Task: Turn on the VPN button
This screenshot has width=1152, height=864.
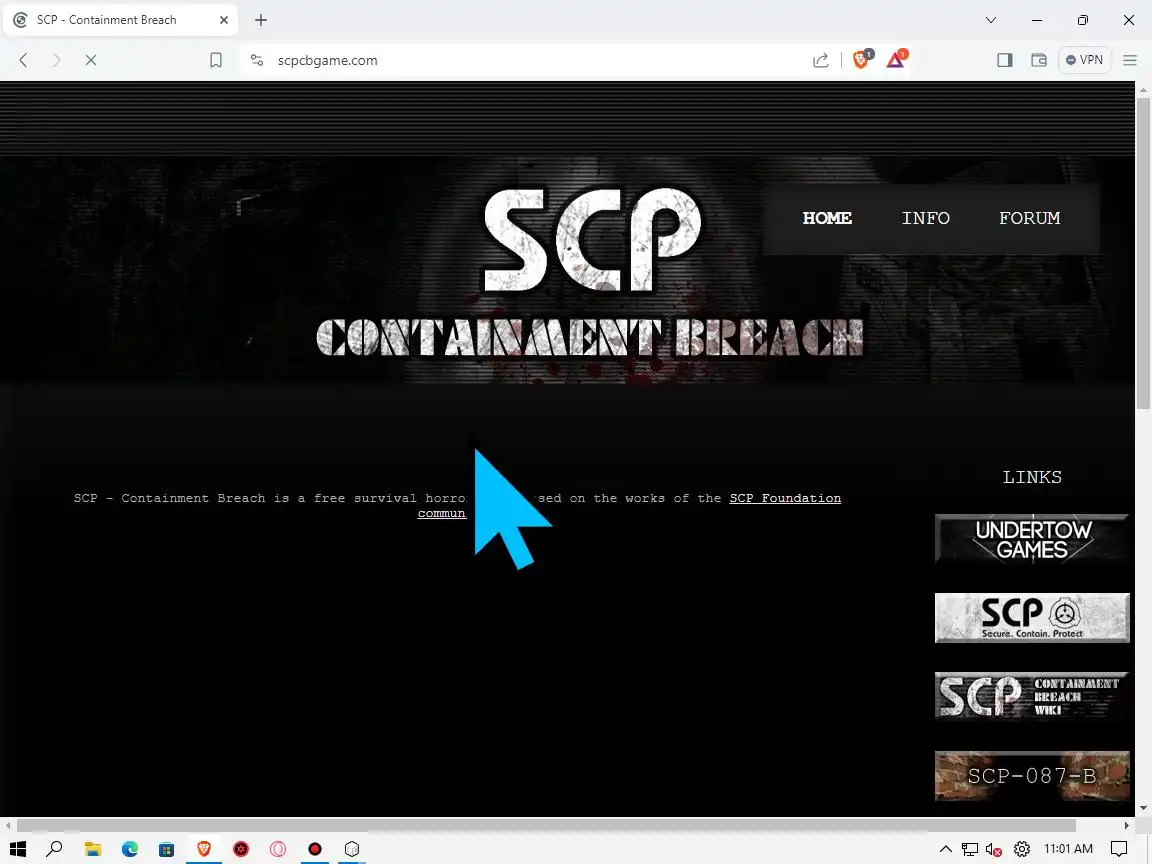Action: (x=1084, y=60)
